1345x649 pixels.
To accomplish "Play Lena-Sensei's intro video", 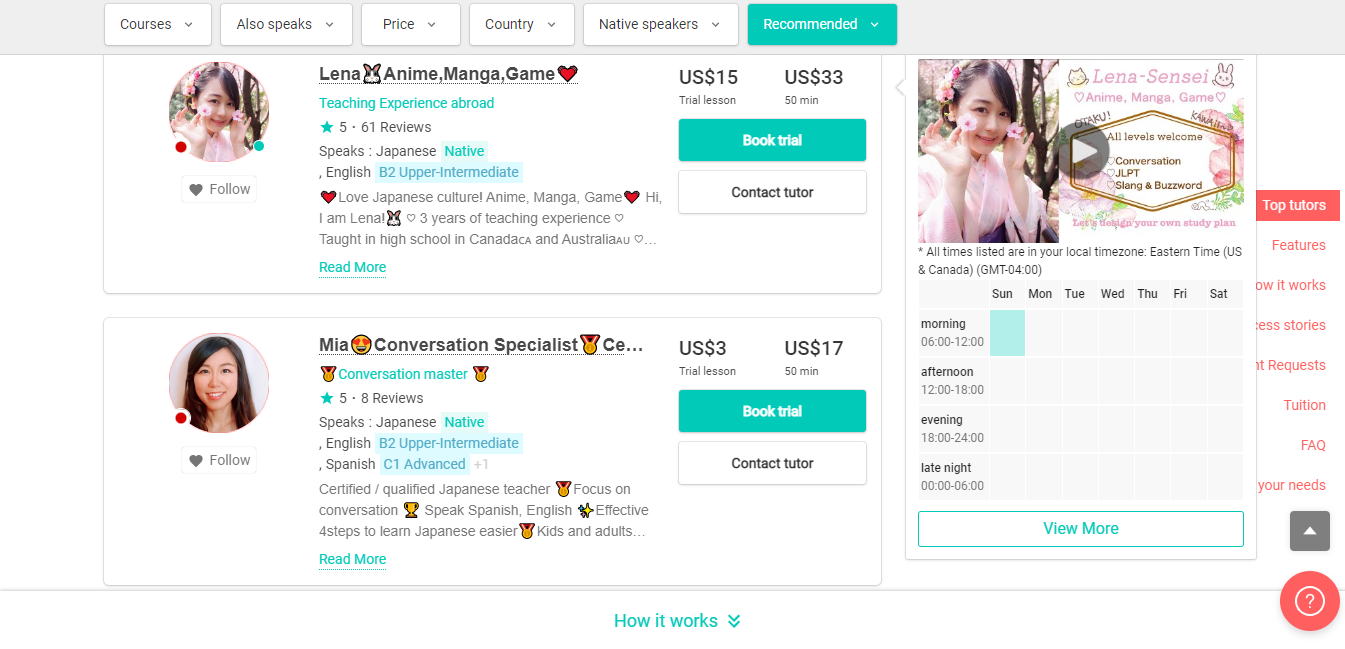I will 1083,151.
